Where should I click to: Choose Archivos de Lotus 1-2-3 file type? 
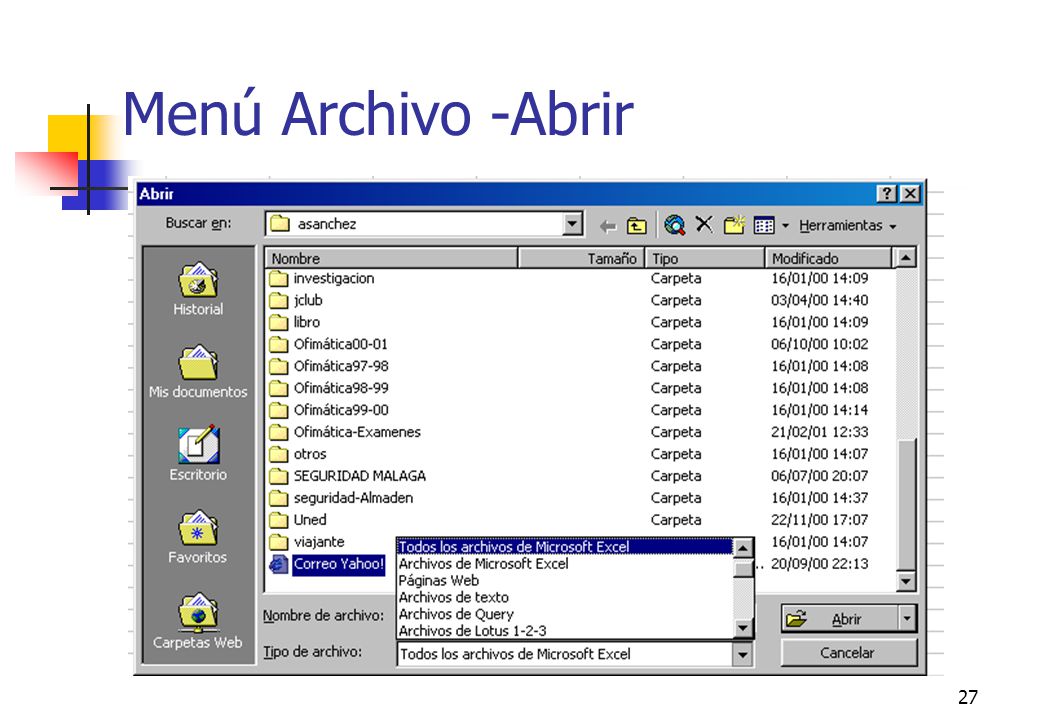565,631
